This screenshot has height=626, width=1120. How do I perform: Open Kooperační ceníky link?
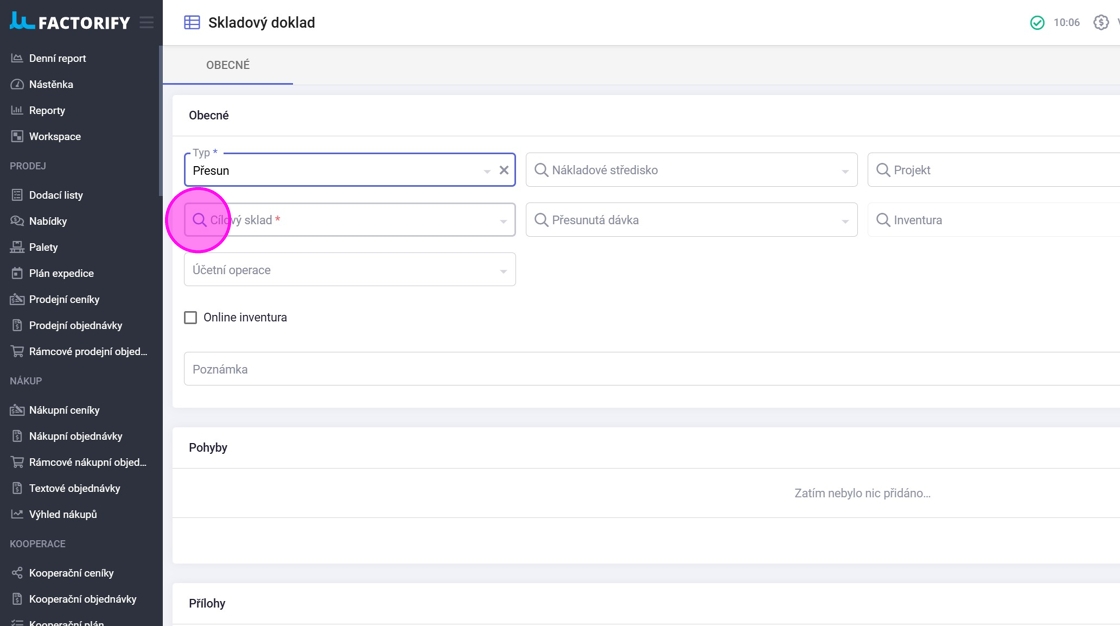point(71,573)
